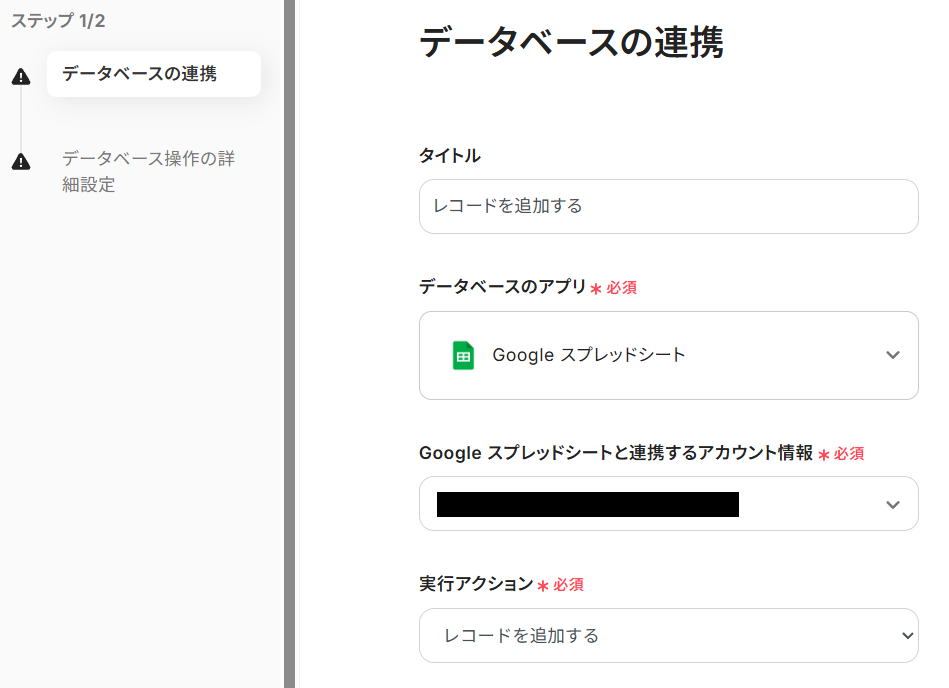
Task: Focus the タイトル input field
Action: [x=668, y=207]
